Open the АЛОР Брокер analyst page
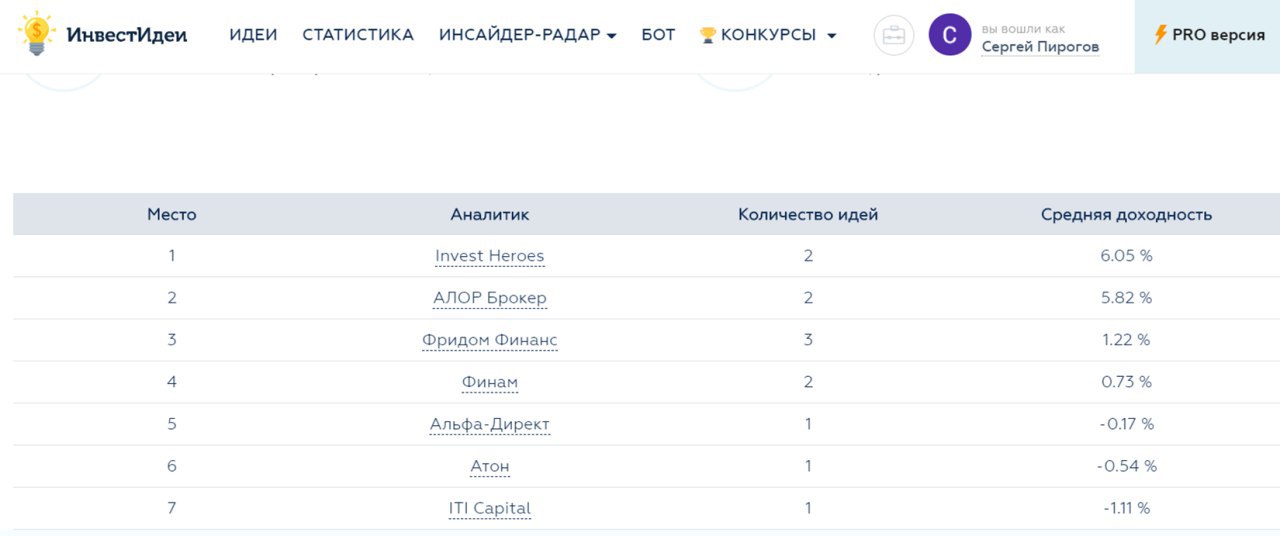1280x536 pixels. (490, 298)
